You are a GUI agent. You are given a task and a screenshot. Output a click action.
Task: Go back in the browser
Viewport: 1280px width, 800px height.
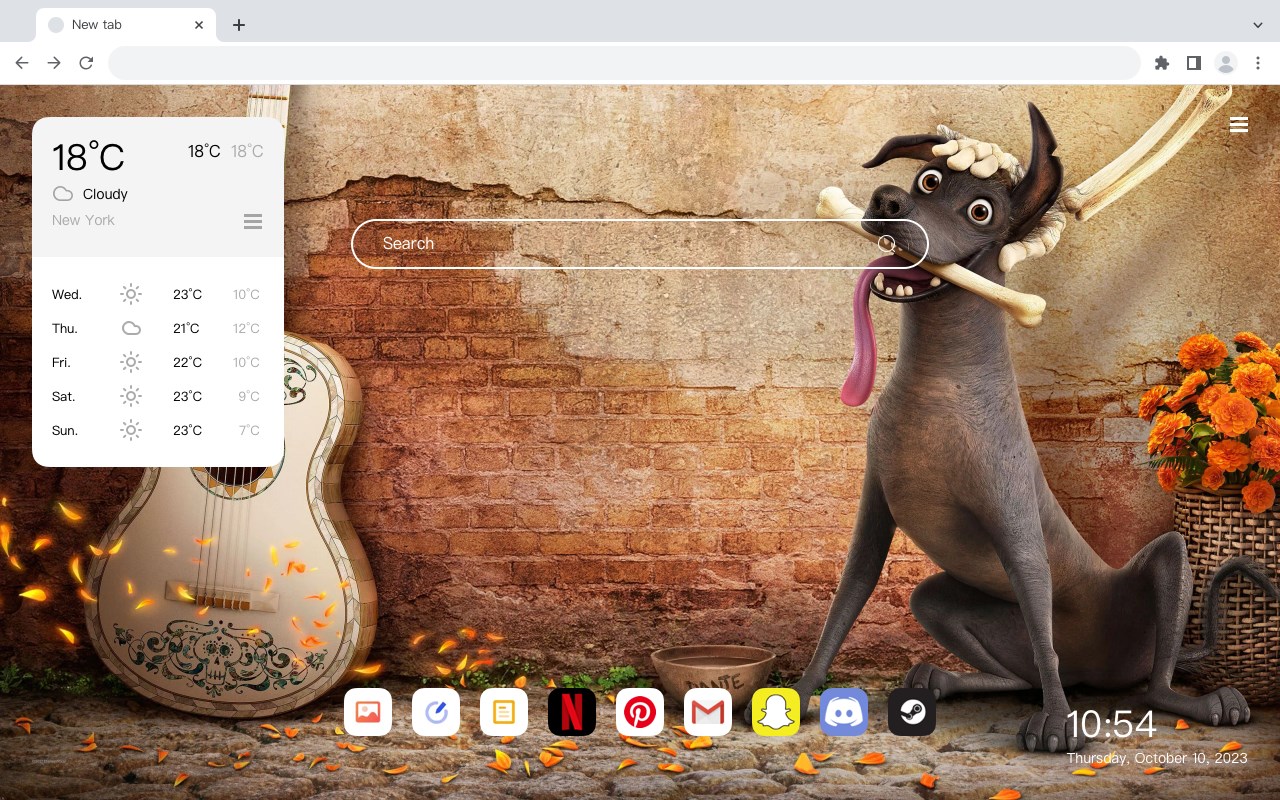[22, 63]
